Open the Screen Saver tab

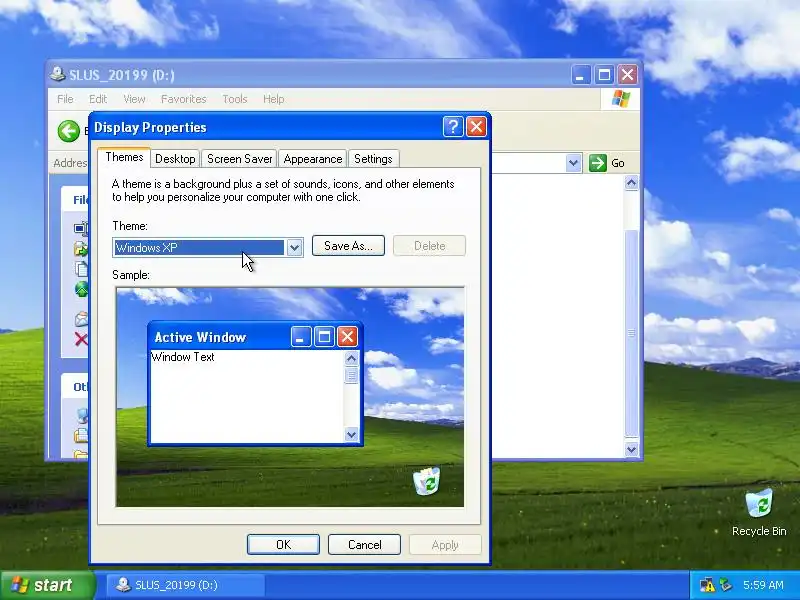point(239,159)
